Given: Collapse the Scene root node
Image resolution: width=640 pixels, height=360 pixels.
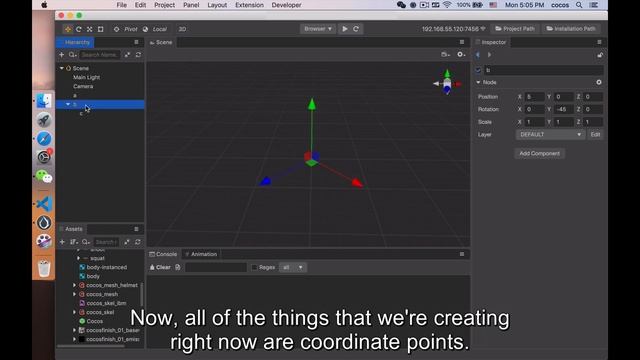Looking at the screenshot, I should [x=62, y=68].
